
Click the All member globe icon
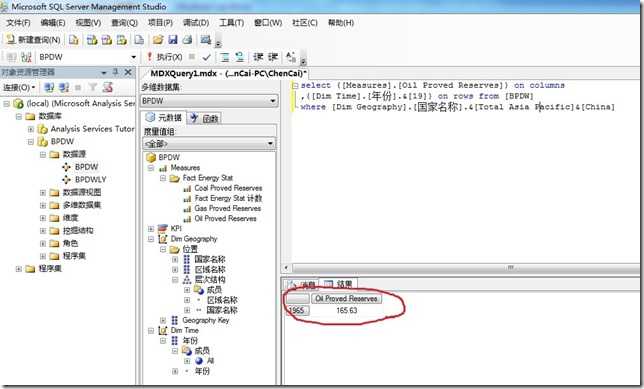199,361
